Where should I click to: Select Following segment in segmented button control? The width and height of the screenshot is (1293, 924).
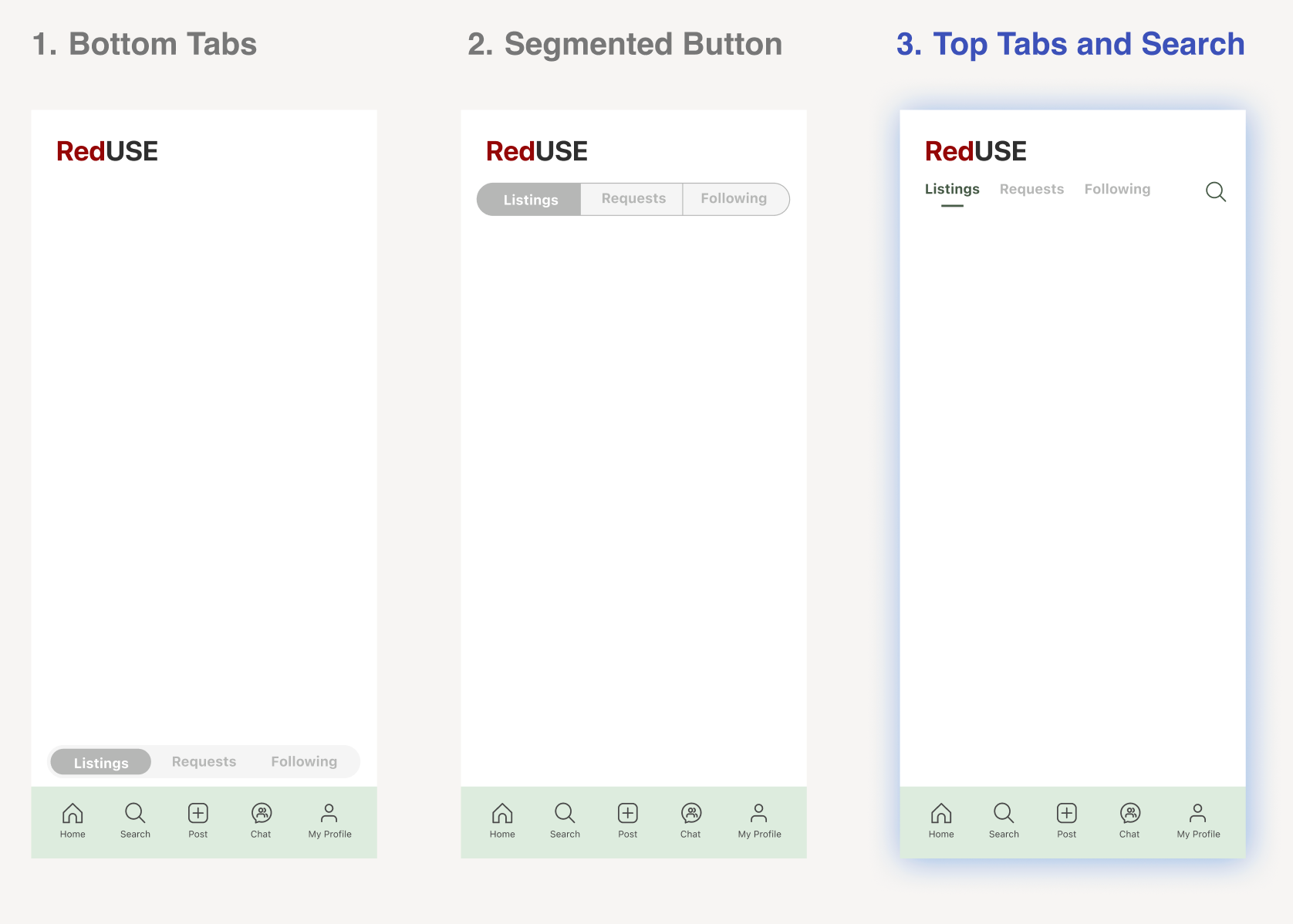[734, 199]
